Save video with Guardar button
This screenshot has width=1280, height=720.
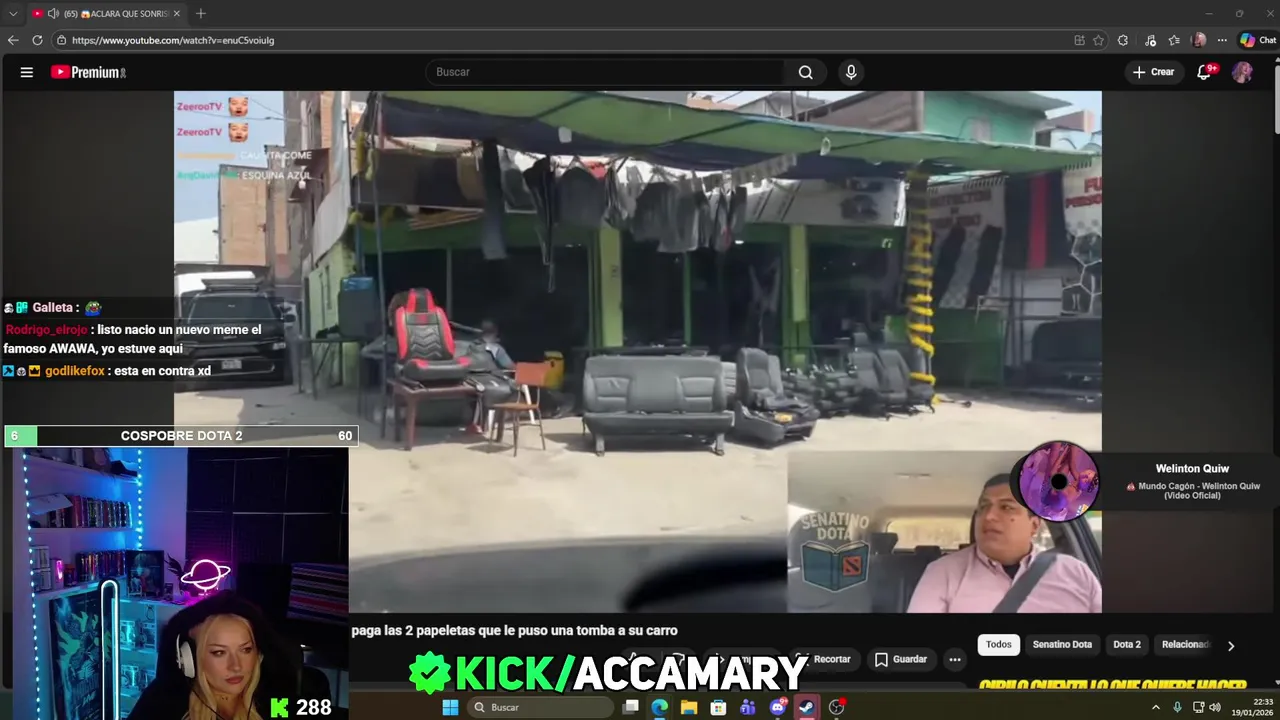click(901, 659)
